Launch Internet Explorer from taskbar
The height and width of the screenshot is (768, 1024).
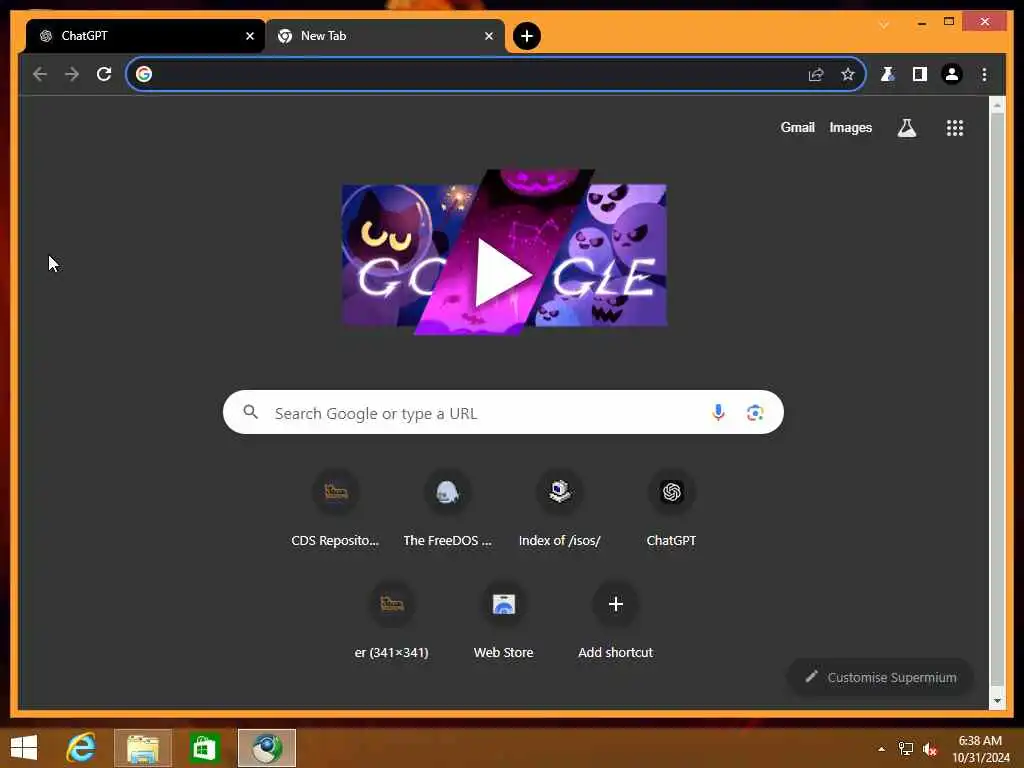point(81,748)
